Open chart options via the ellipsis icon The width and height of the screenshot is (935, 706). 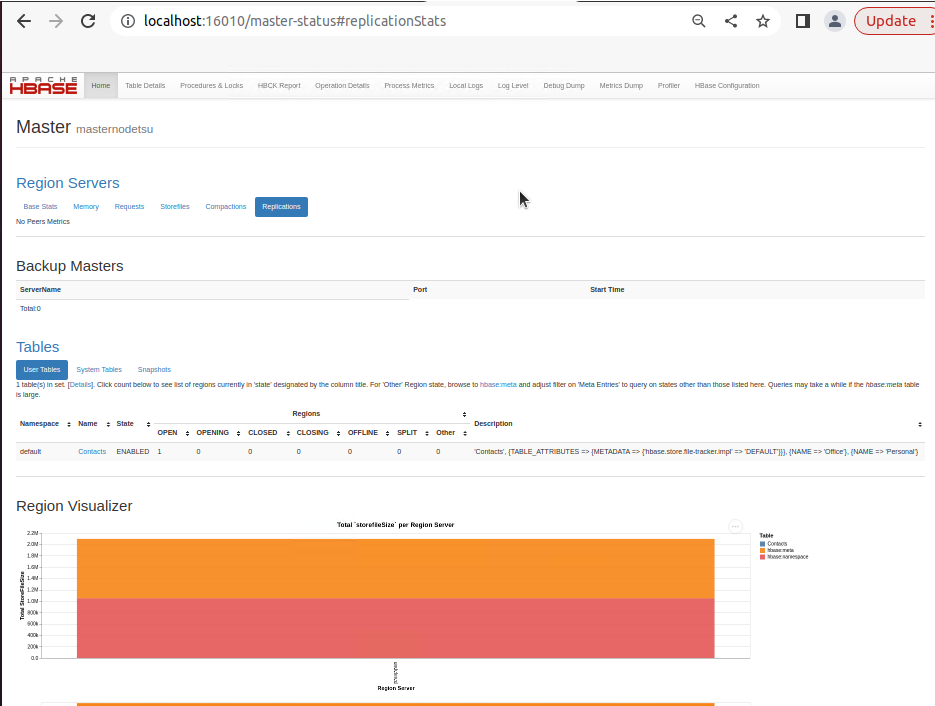(x=735, y=525)
